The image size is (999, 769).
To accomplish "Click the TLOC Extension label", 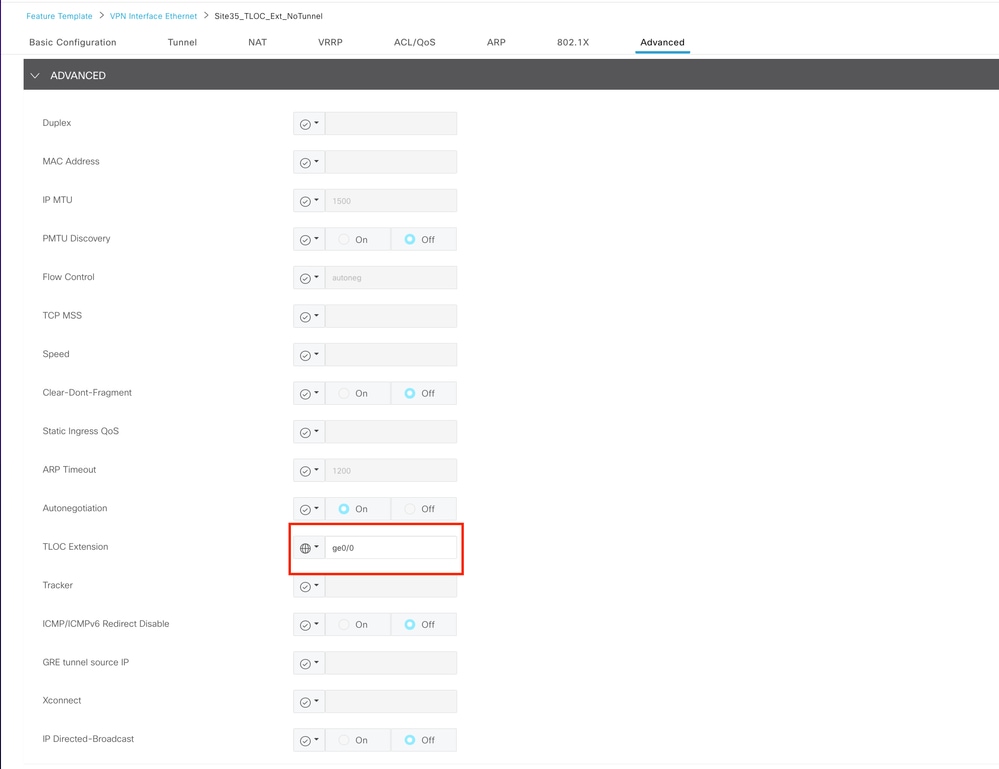I will coord(75,547).
